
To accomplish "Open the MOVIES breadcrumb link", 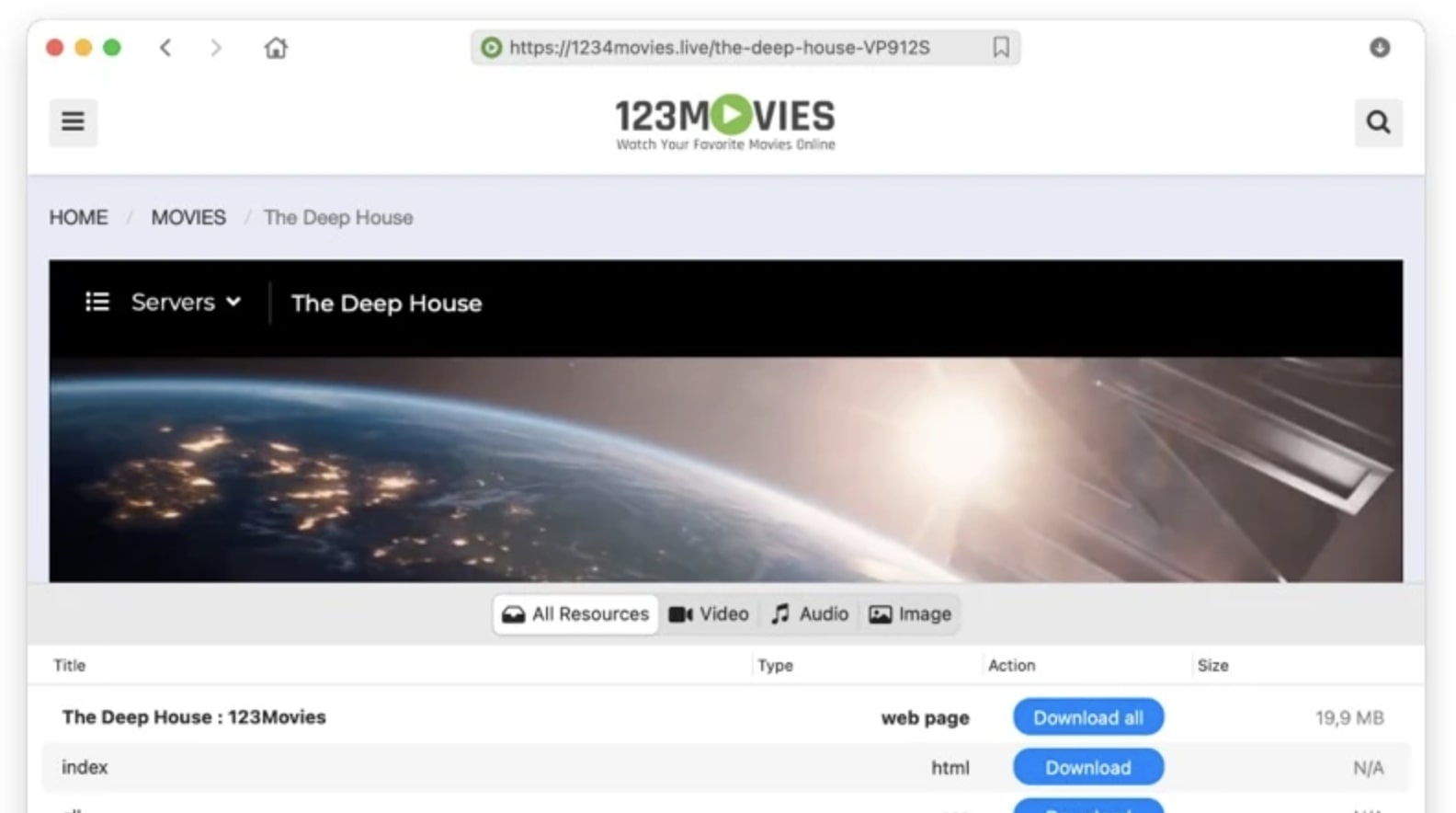I will [x=188, y=218].
